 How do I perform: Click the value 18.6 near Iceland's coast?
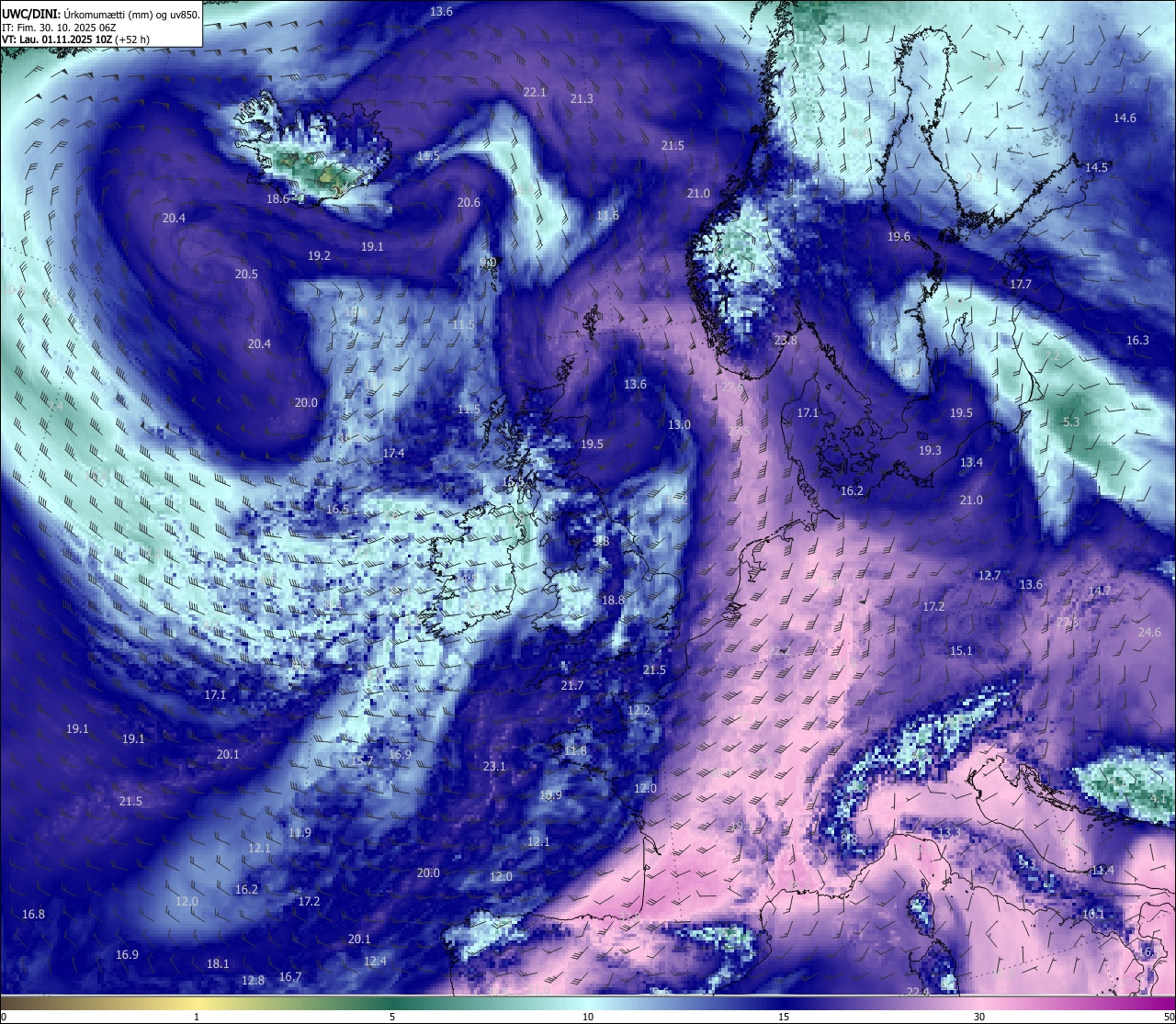coord(278,198)
